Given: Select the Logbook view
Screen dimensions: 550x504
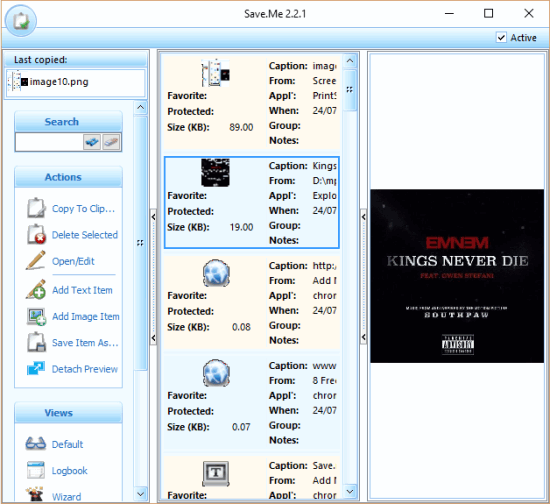Looking at the screenshot, I should click(69, 471).
